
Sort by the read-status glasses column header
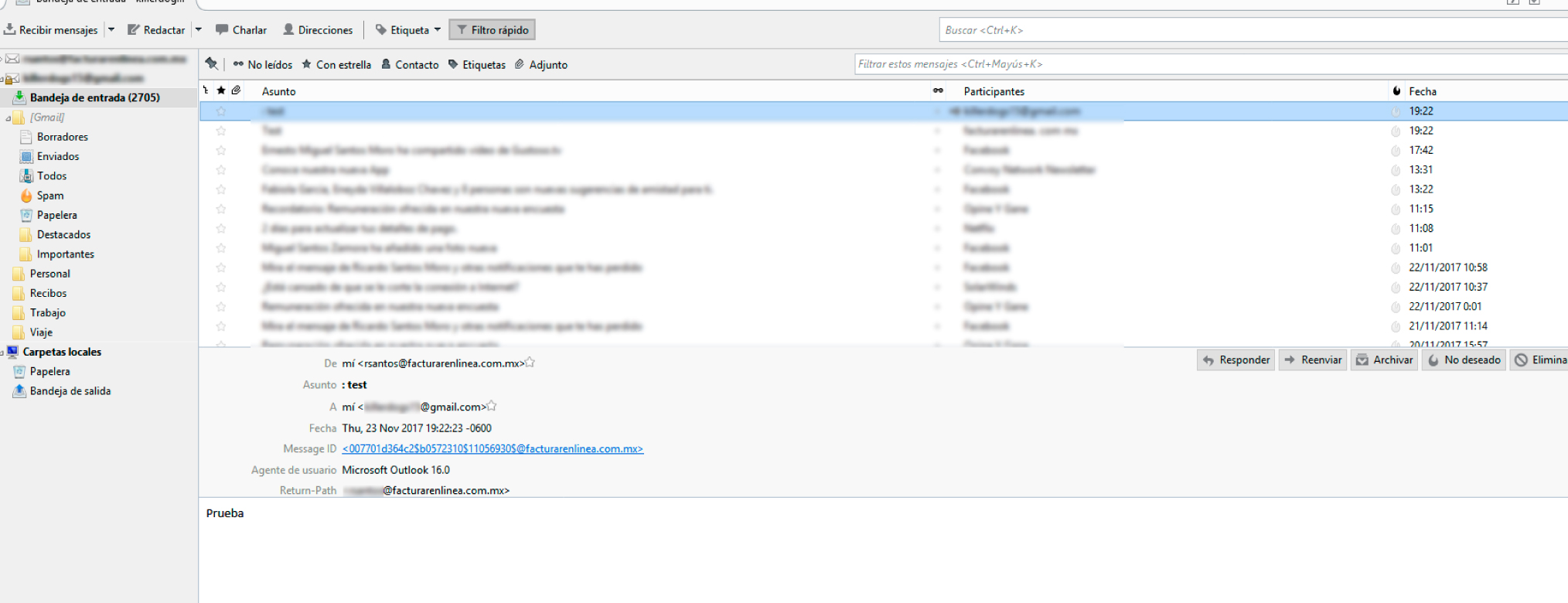tap(938, 90)
